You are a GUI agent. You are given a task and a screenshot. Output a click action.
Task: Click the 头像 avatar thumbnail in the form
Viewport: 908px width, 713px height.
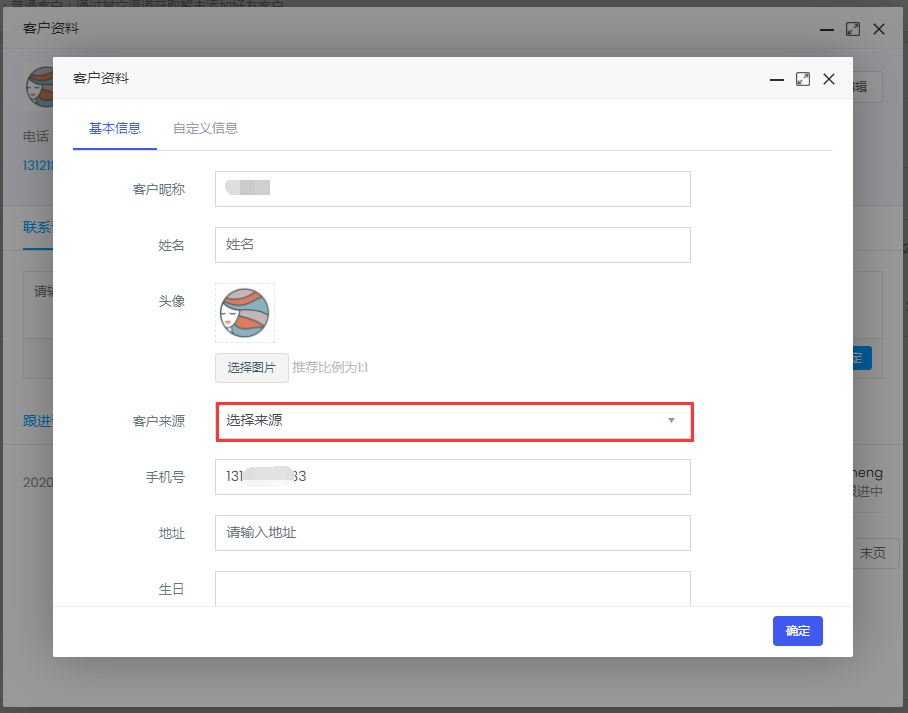pos(245,313)
